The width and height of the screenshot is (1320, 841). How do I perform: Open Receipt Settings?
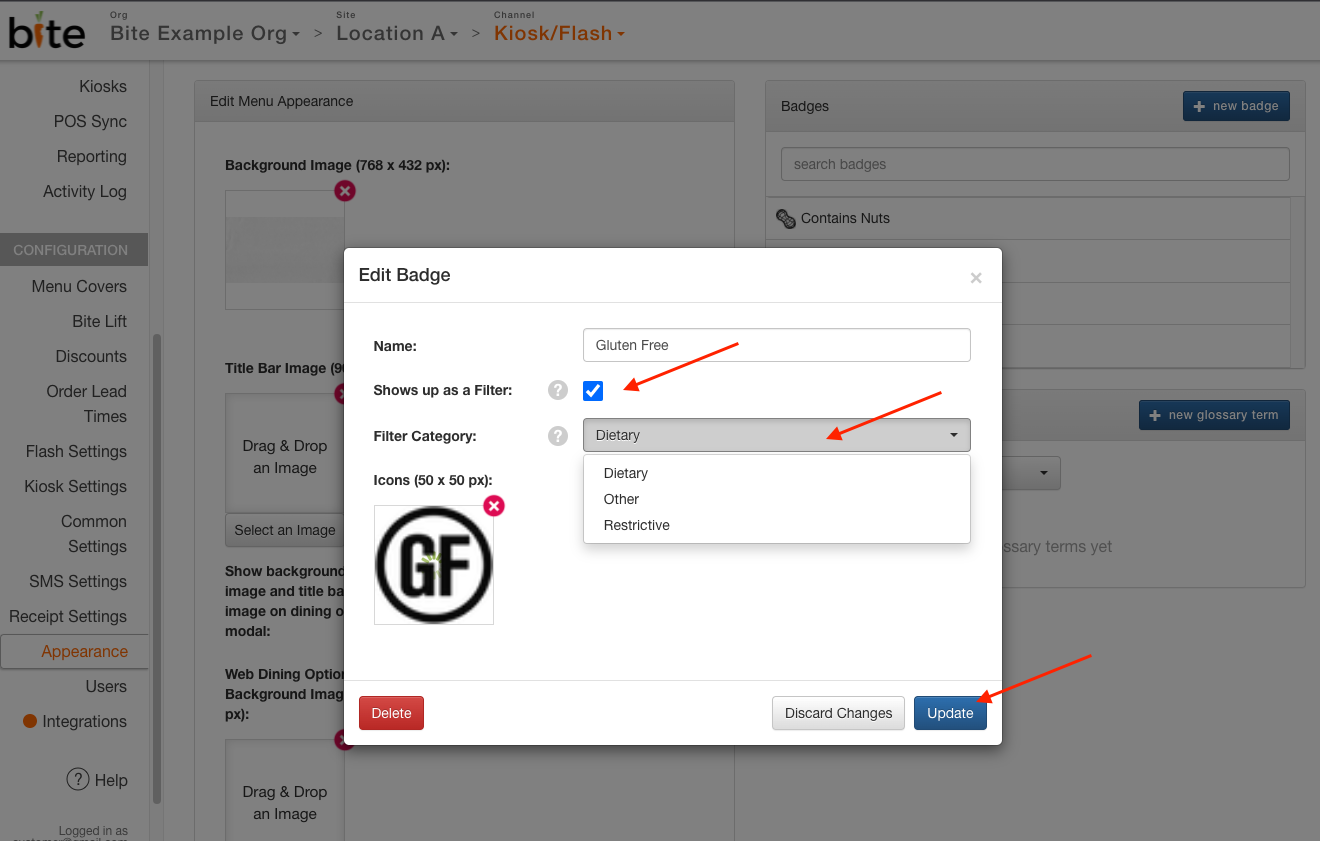coord(68,616)
